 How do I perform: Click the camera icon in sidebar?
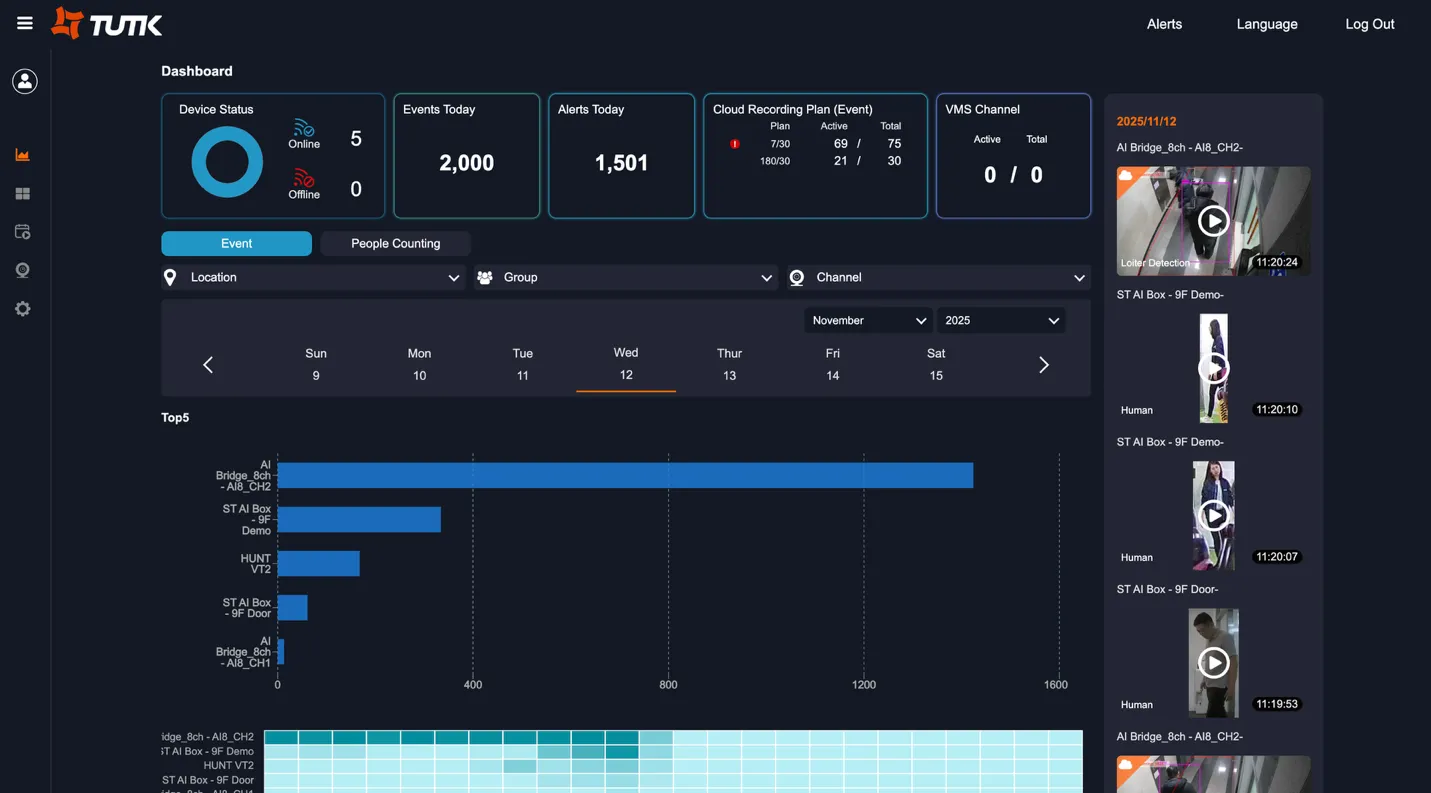click(x=22, y=269)
